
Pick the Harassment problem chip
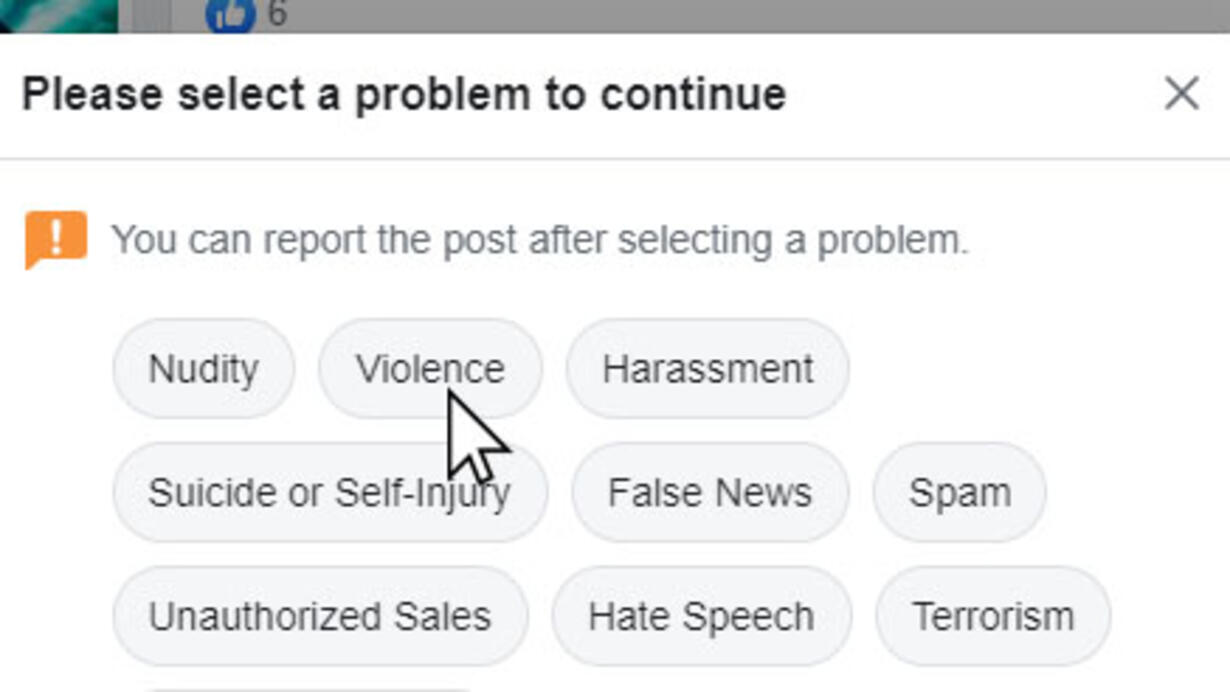coord(707,369)
